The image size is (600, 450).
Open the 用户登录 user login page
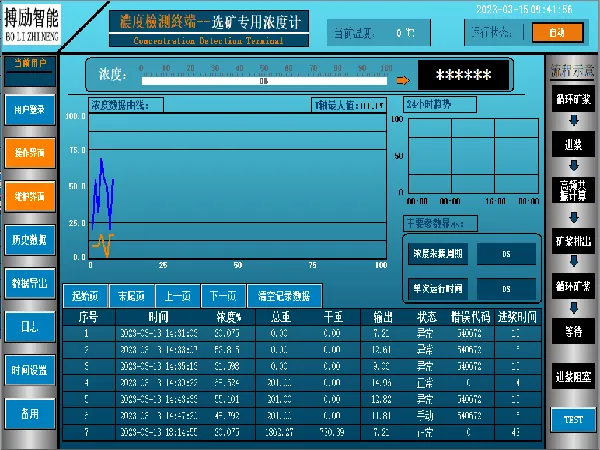[29, 110]
